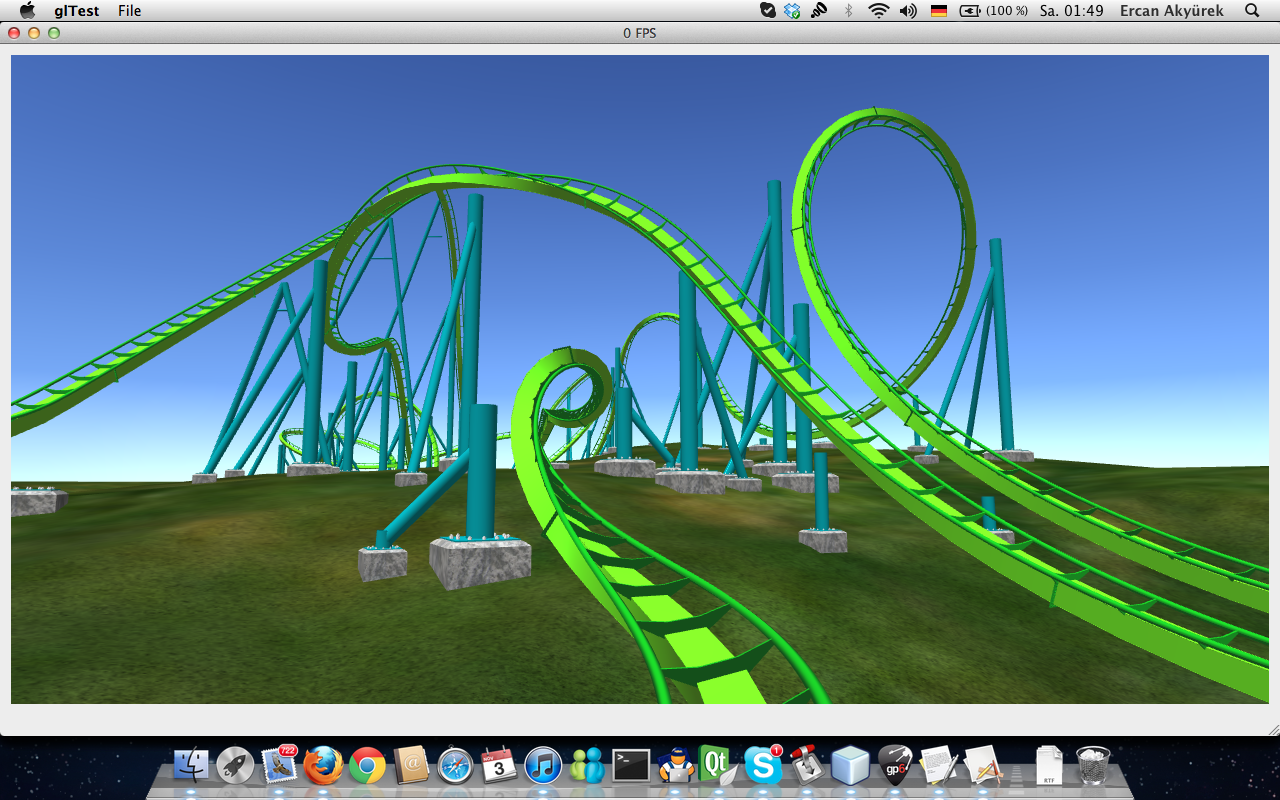The image size is (1280, 800).
Task: Launch Safari from the dock
Action: pyautogui.click(x=455, y=766)
